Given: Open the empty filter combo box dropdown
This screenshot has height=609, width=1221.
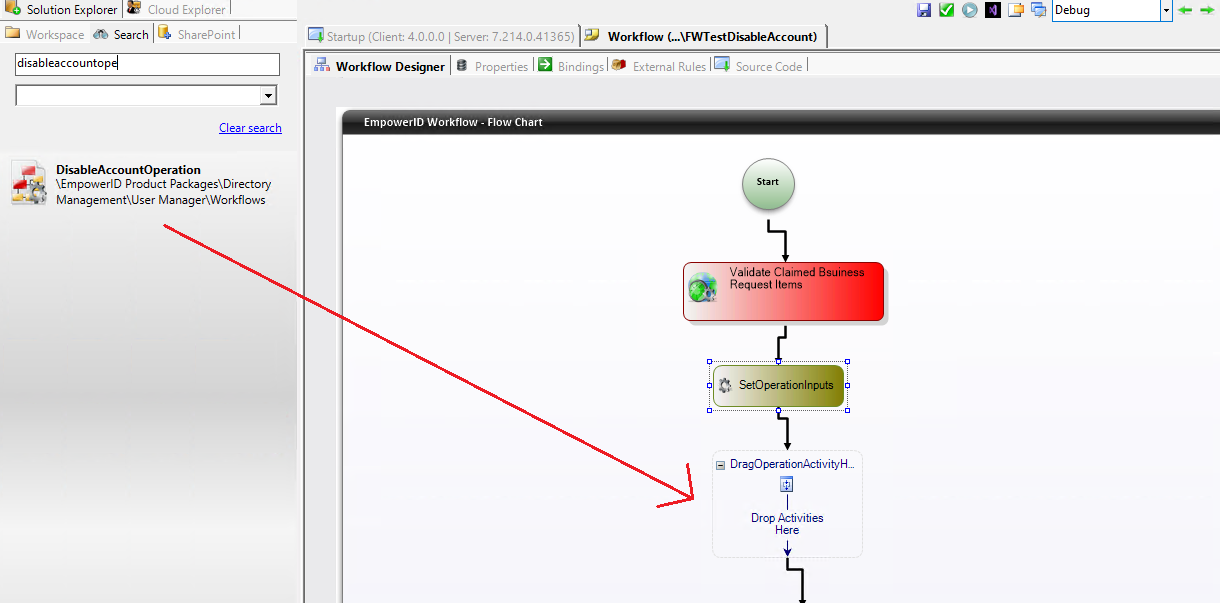Looking at the screenshot, I should point(267,96).
